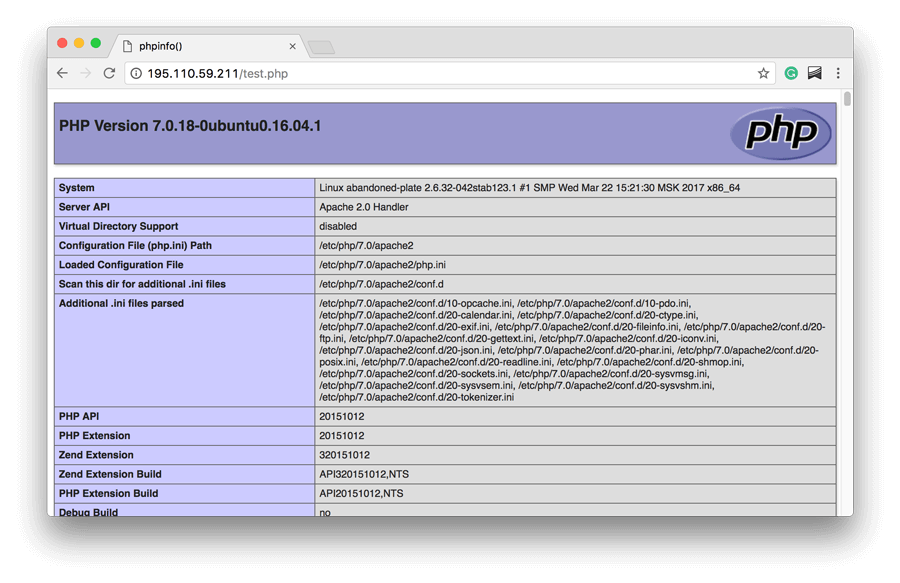Open the Grammarly extension
Screen dimensions: 900x583
tap(790, 73)
